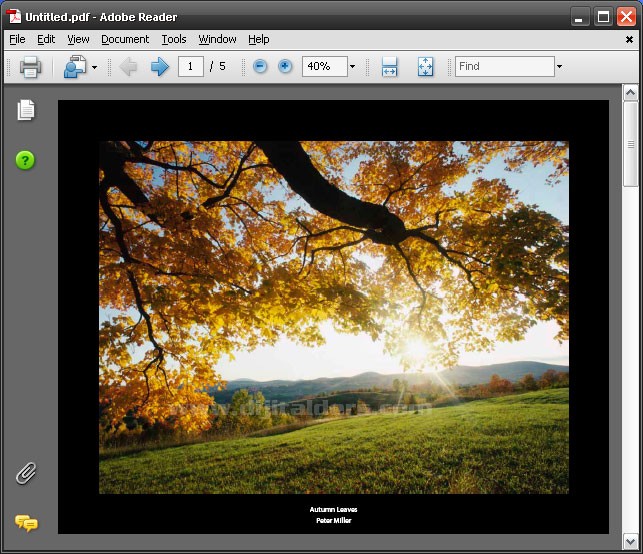Zoom out with the minus button
The height and width of the screenshot is (554, 643).
pyautogui.click(x=260, y=66)
